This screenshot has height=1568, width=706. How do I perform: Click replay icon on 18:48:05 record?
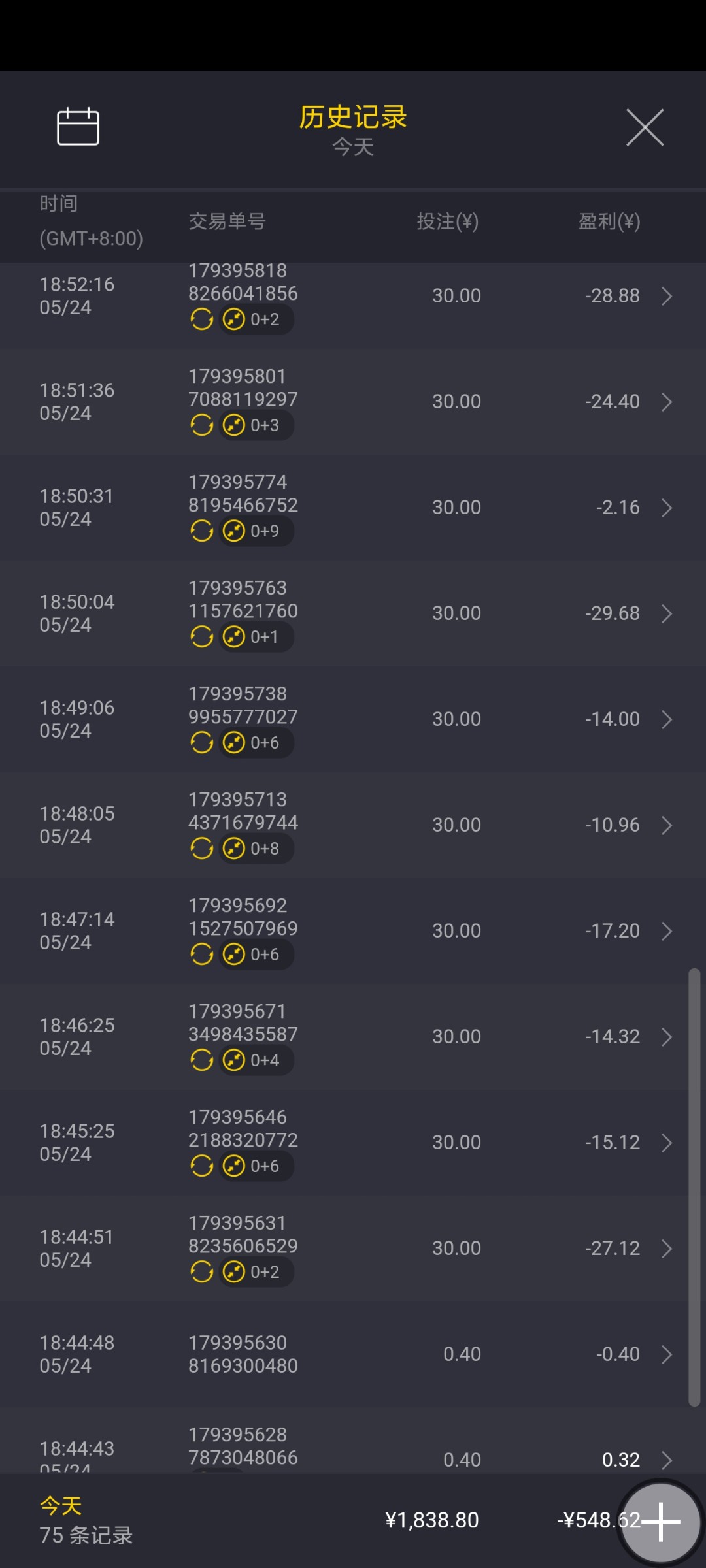coord(202,849)
